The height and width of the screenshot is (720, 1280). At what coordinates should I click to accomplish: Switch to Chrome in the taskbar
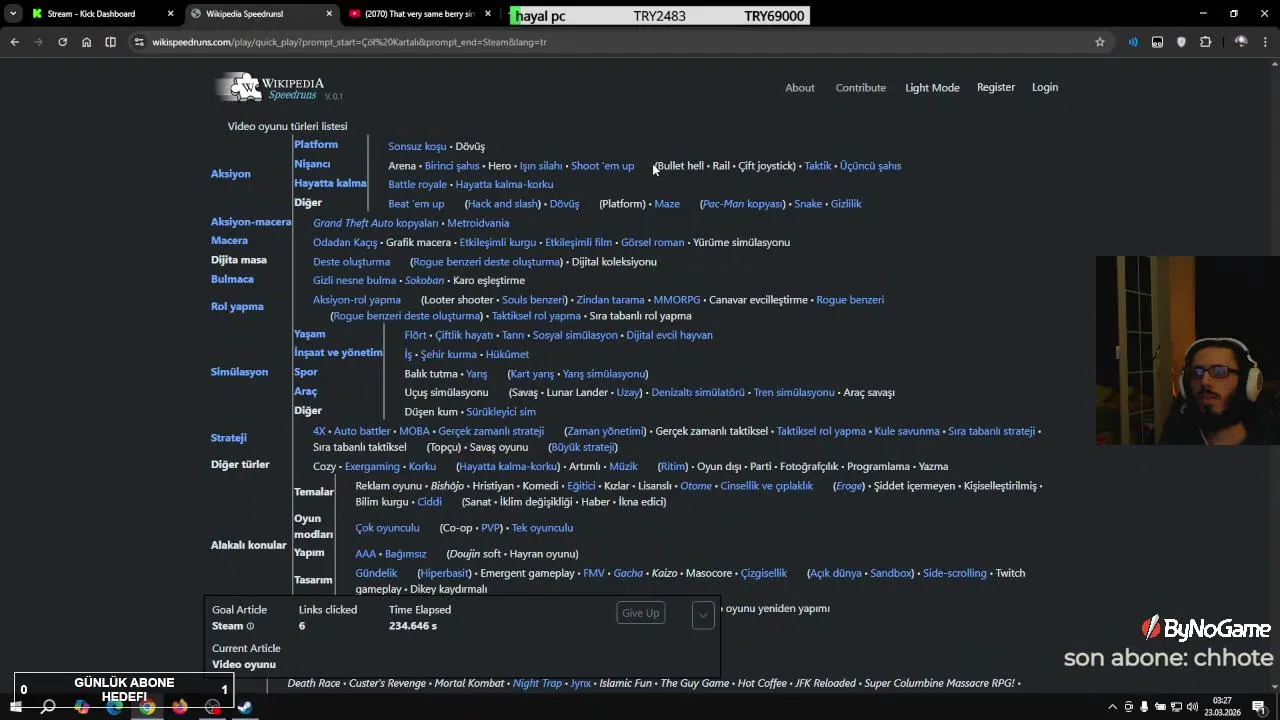pyautogui.click(x=147, y=707)
